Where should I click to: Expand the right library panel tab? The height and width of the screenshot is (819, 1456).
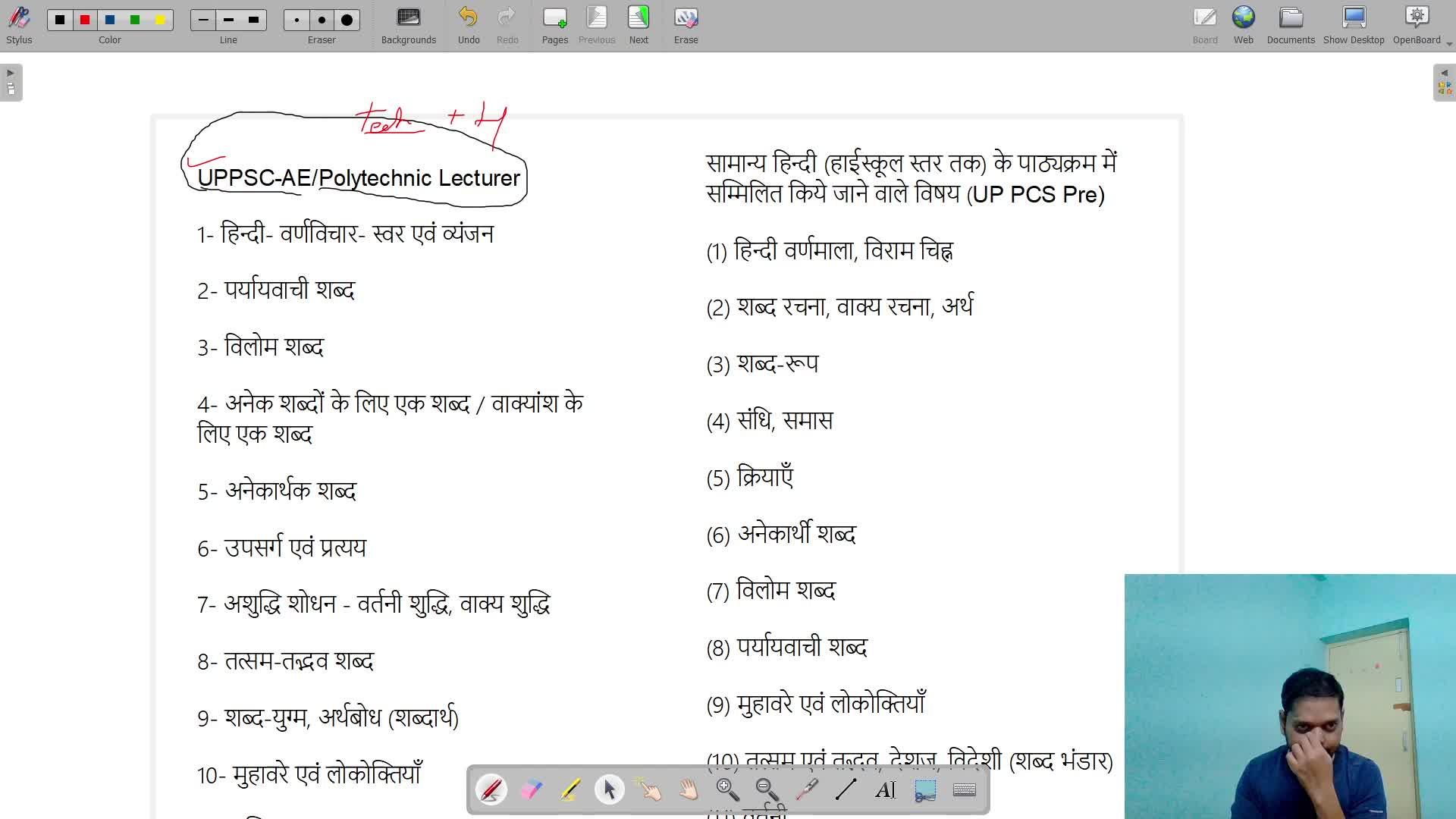coord(1444,82)
